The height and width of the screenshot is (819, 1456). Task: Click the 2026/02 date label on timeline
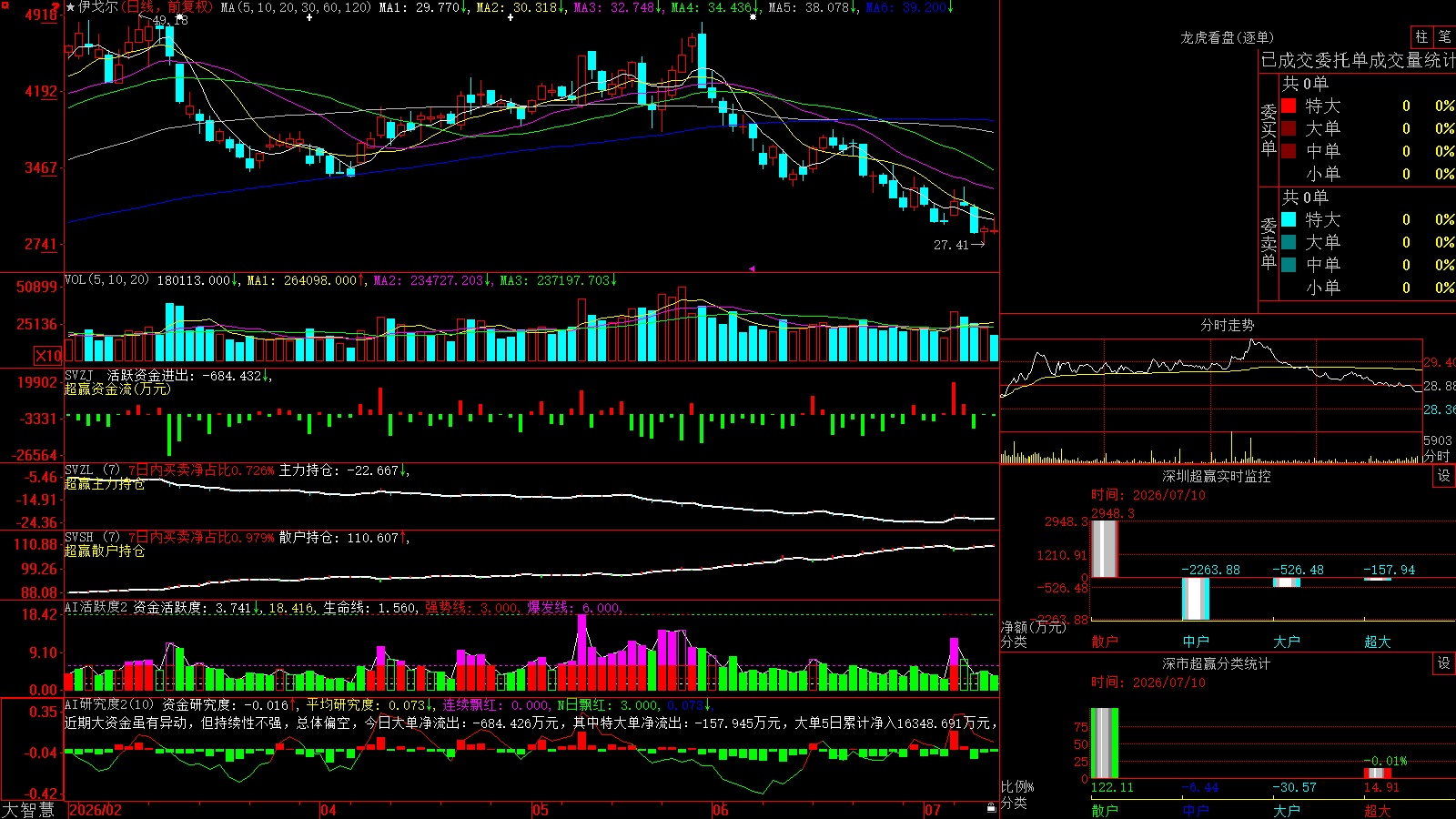pyautogui.click(x=96, y=810)
